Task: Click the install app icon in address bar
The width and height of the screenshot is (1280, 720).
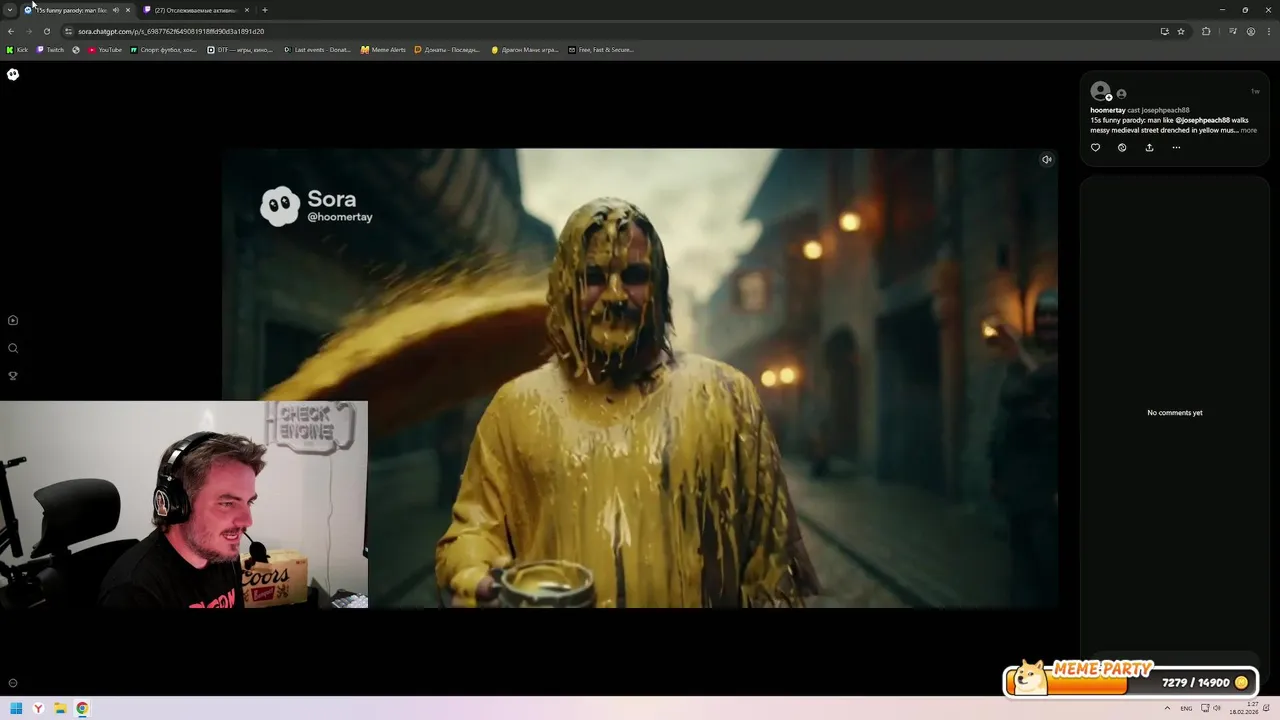Action: pos(1164,31)
